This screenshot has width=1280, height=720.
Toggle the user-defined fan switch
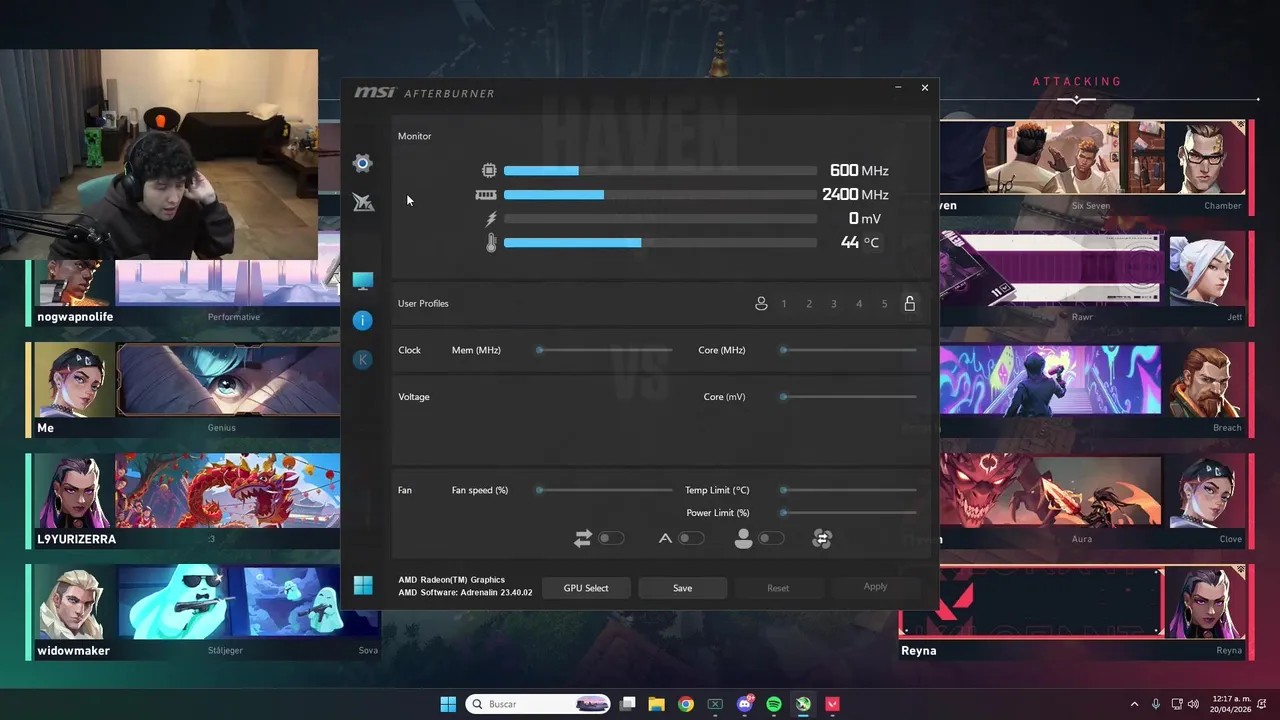[771, 538]
